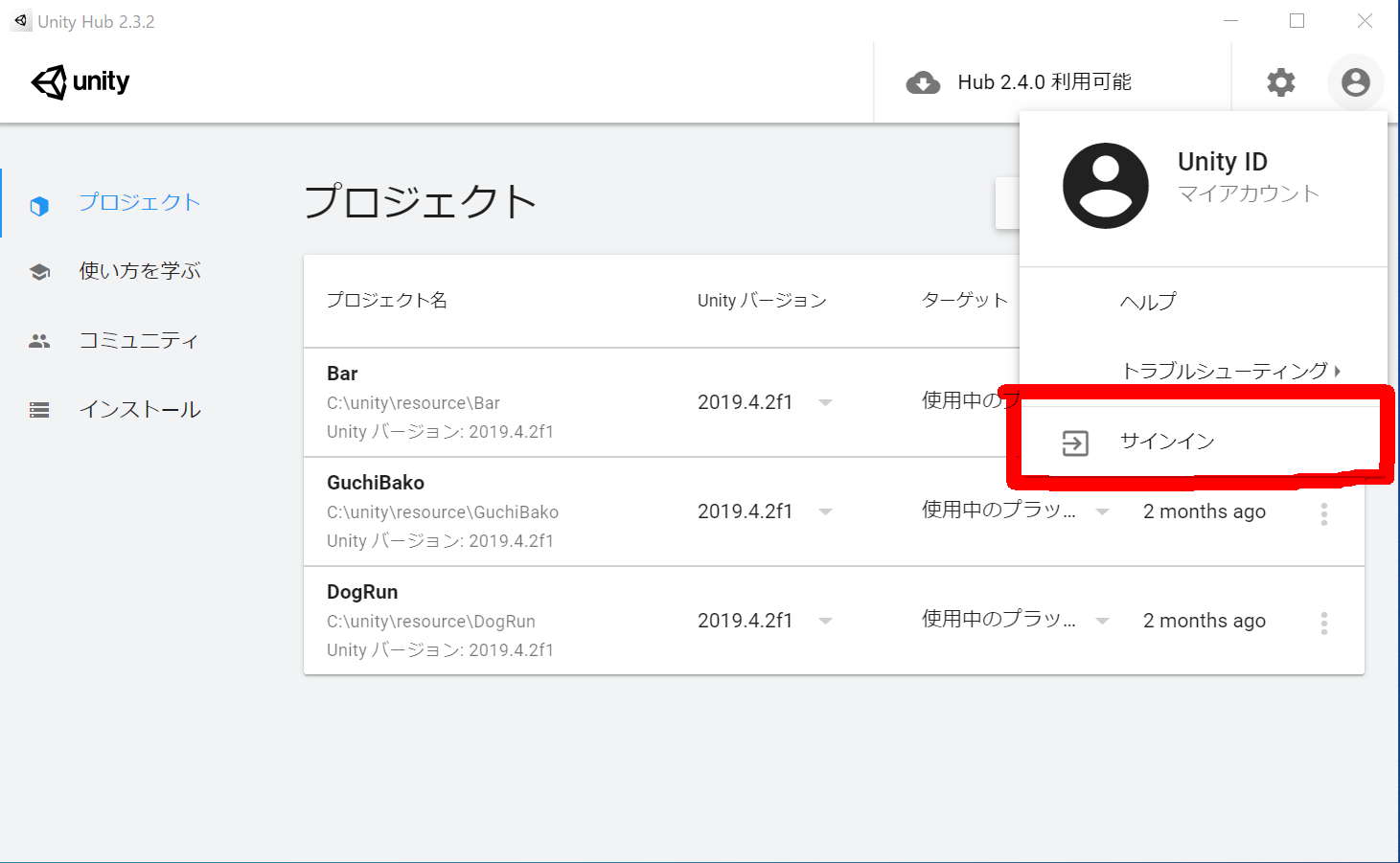Click the sign-in arrow icon
The width and height of the screenshot is (1400, 863).
coord(1075,443)
